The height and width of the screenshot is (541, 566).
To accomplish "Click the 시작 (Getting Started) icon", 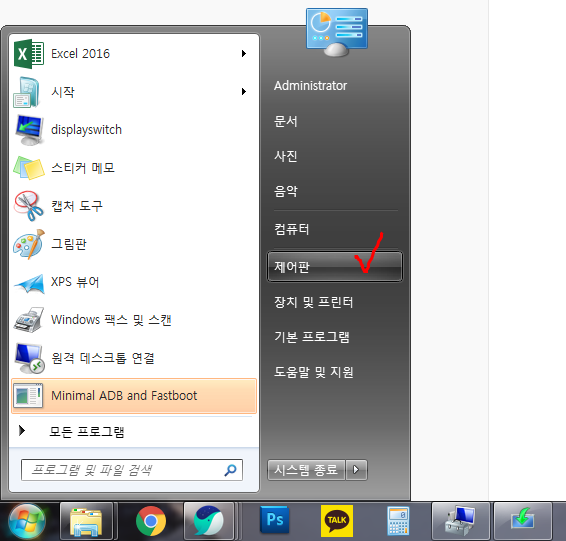I will tap(26, 92).
